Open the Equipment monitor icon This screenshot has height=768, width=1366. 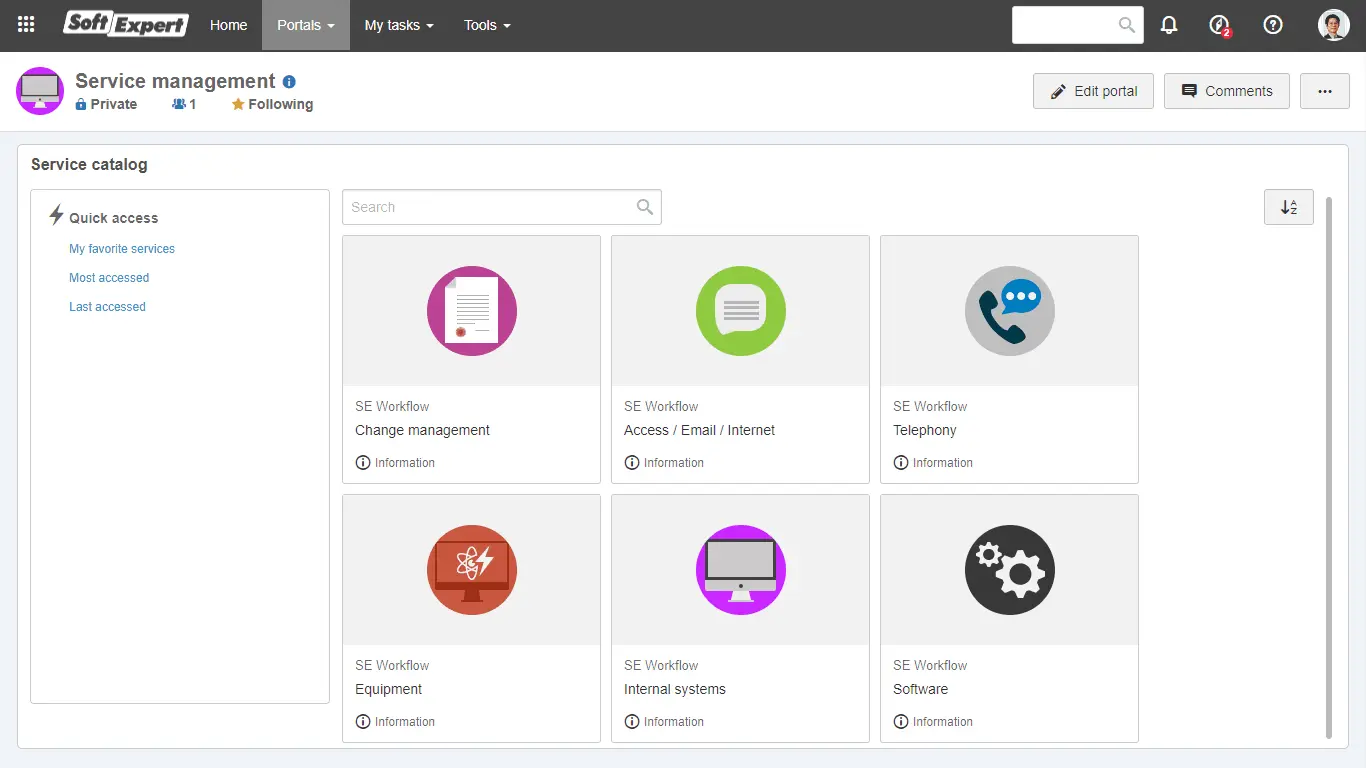472,570
